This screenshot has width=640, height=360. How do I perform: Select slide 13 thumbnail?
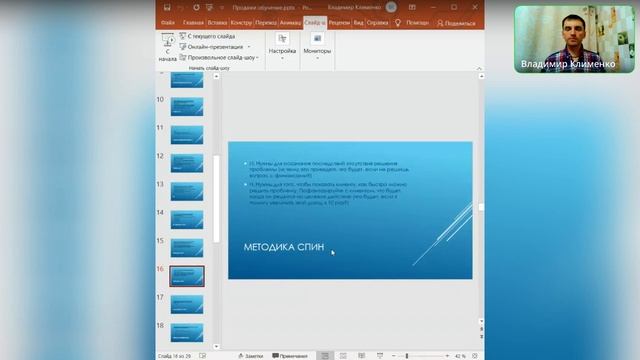coord(187,191)
